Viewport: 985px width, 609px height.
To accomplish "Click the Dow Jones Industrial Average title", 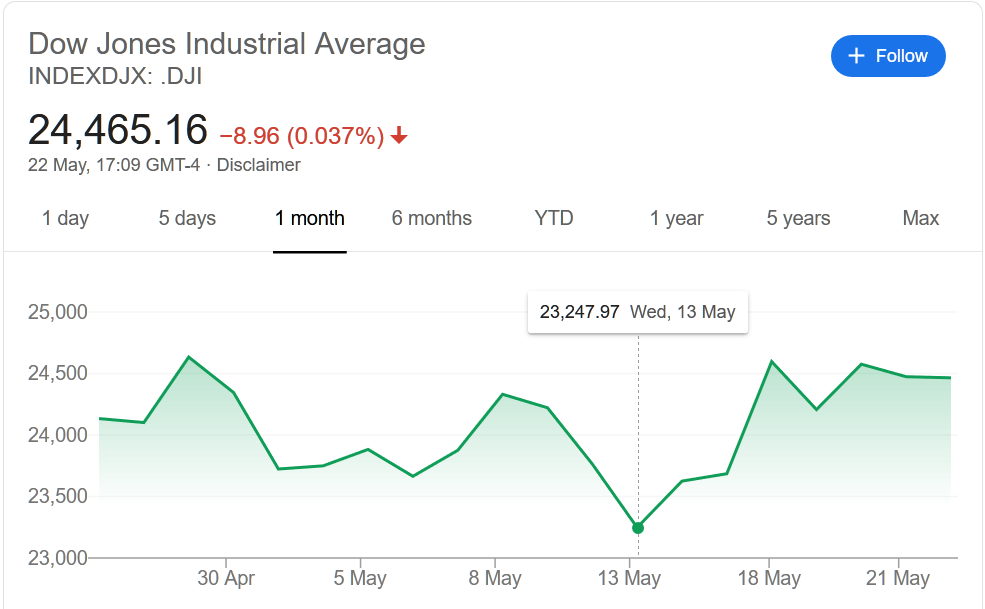I will click(x=227, y=44).
